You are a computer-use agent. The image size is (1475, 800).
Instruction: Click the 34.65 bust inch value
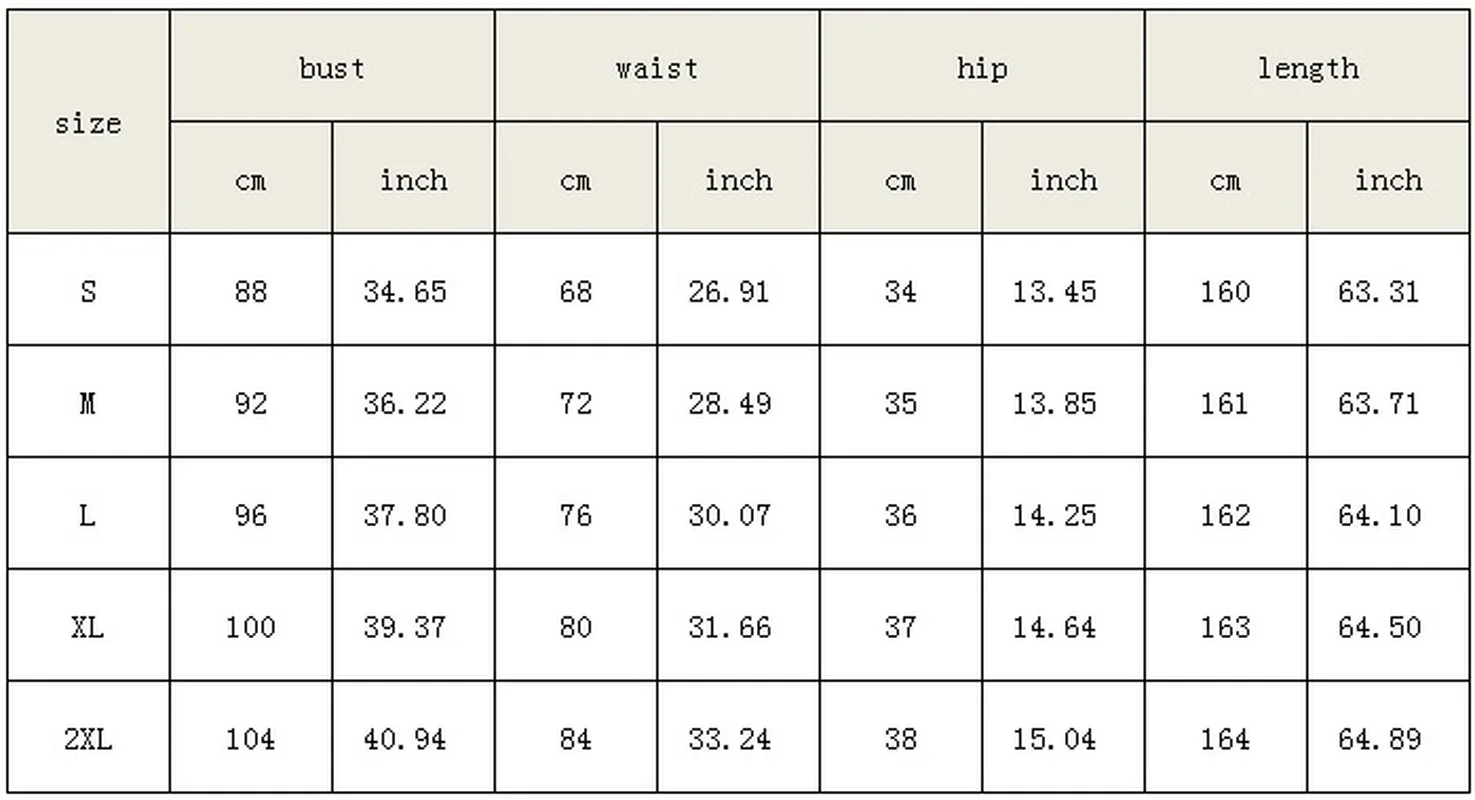pyautogui.click(x=405, y=292)
